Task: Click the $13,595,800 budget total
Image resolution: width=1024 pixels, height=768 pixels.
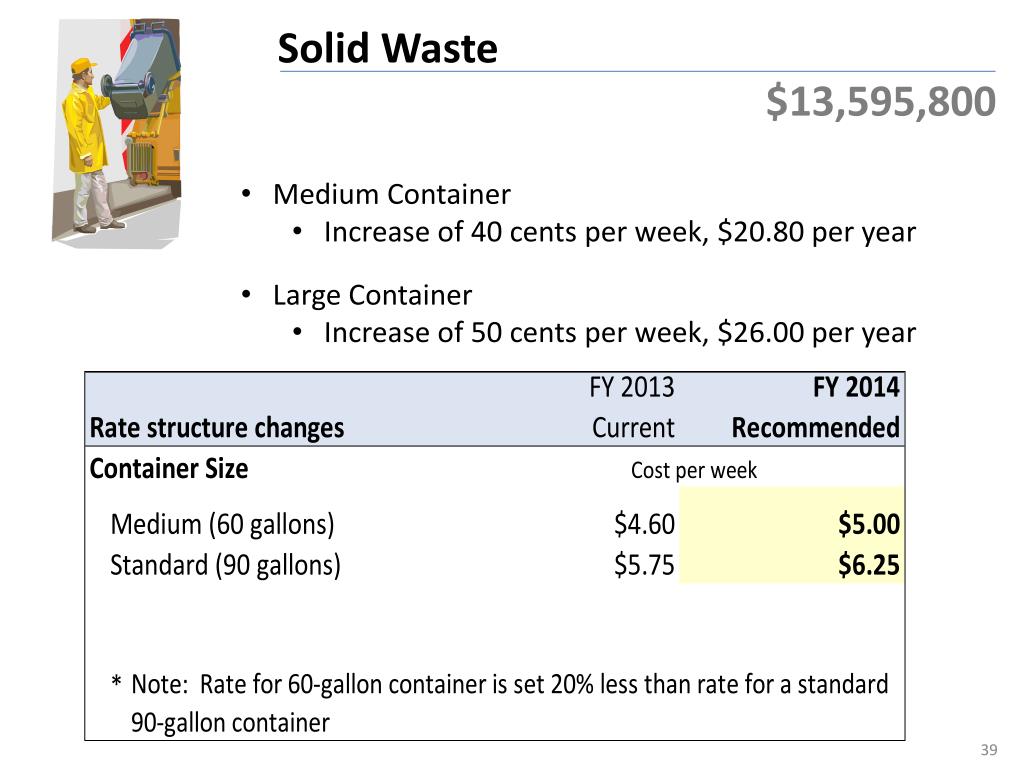Action: click(880, 102)
